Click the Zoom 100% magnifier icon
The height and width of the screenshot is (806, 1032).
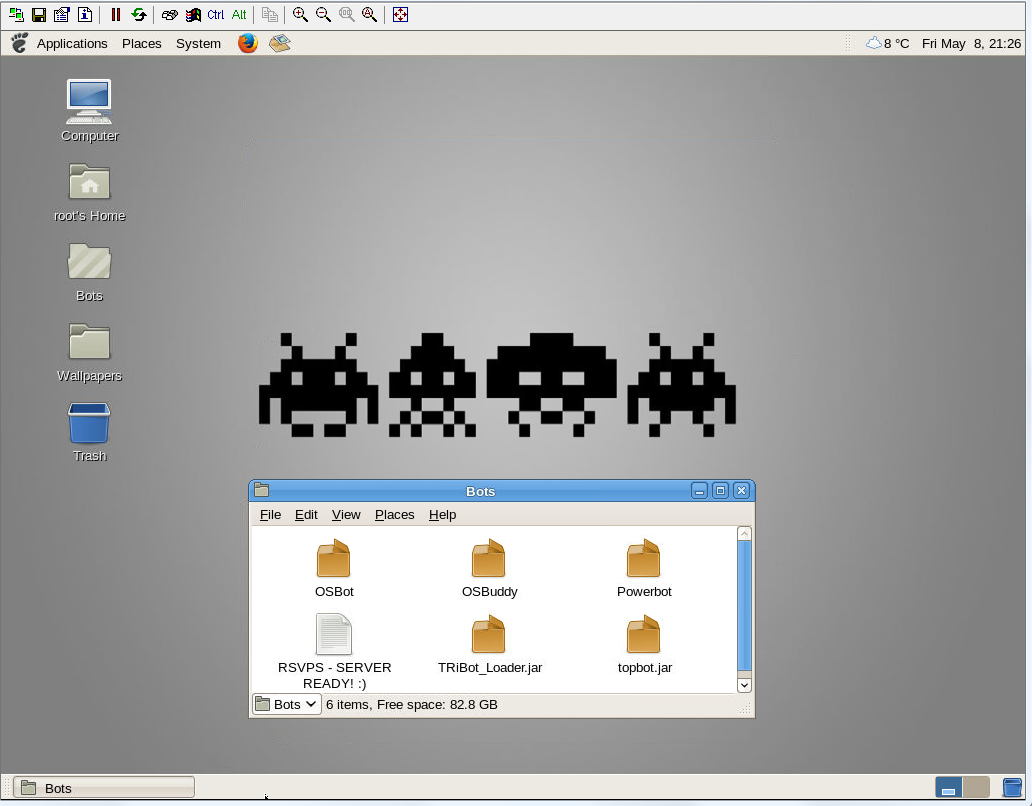[x=346, y=14]
